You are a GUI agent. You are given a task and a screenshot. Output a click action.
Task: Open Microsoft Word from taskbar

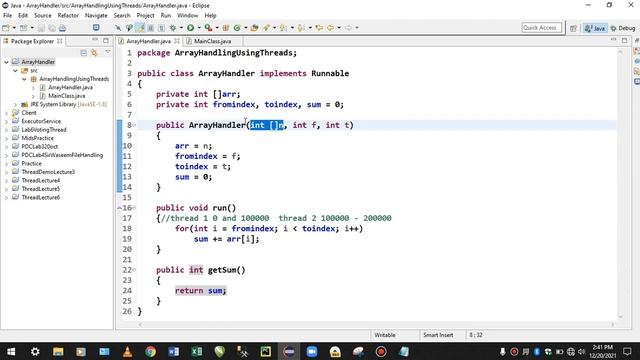pos(173,351)
